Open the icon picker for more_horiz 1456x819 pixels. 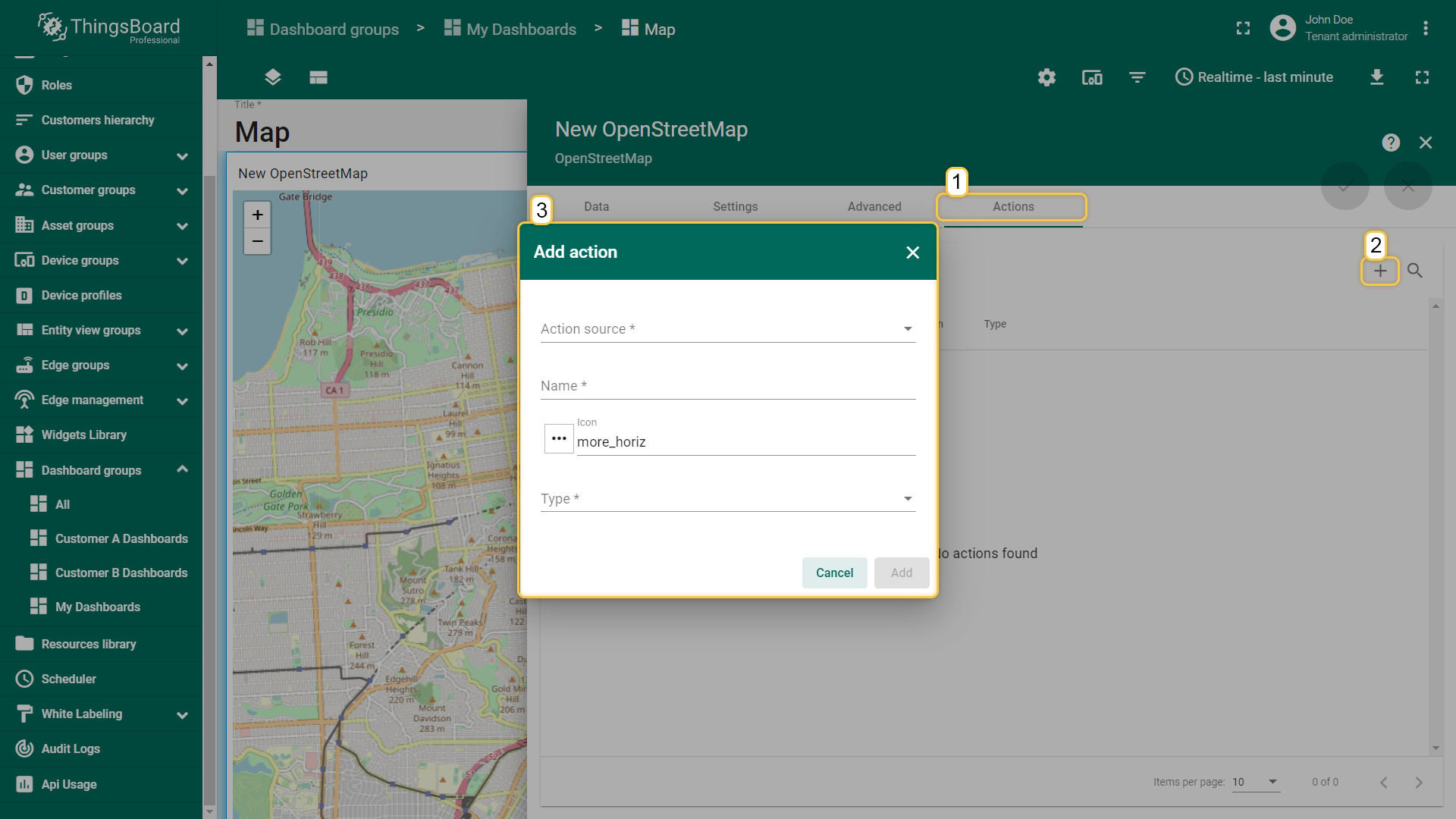click(x=559, y=438)
